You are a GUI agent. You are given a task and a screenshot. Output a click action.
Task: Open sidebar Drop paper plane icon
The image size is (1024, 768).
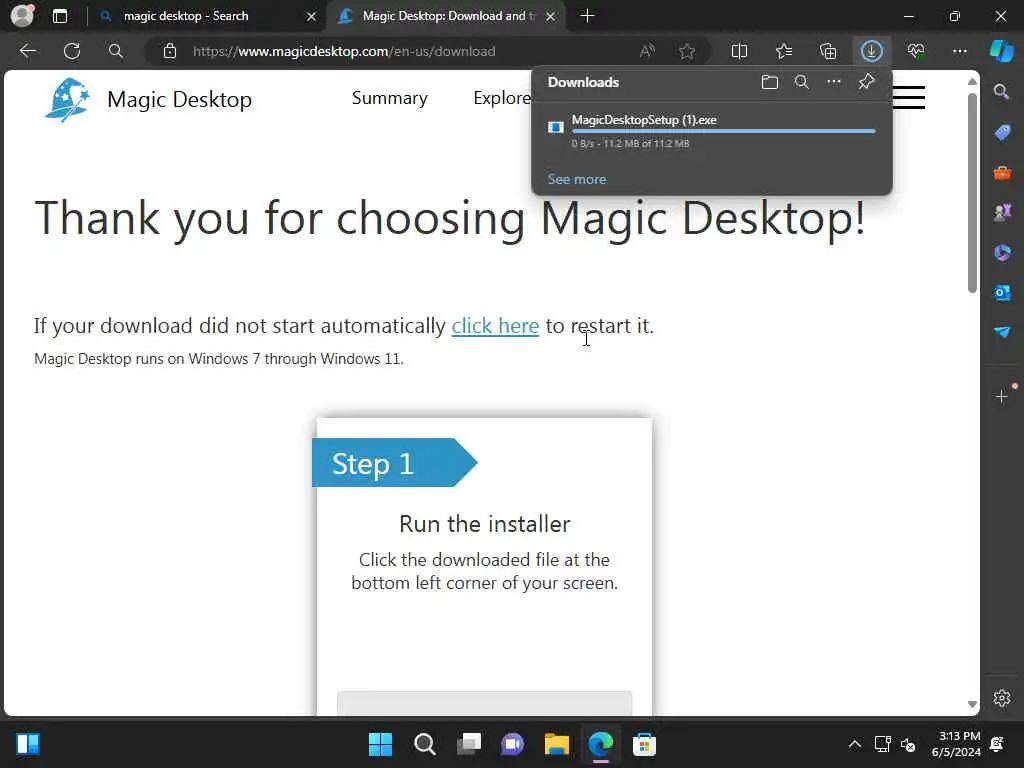click(x=1002, y=332)
